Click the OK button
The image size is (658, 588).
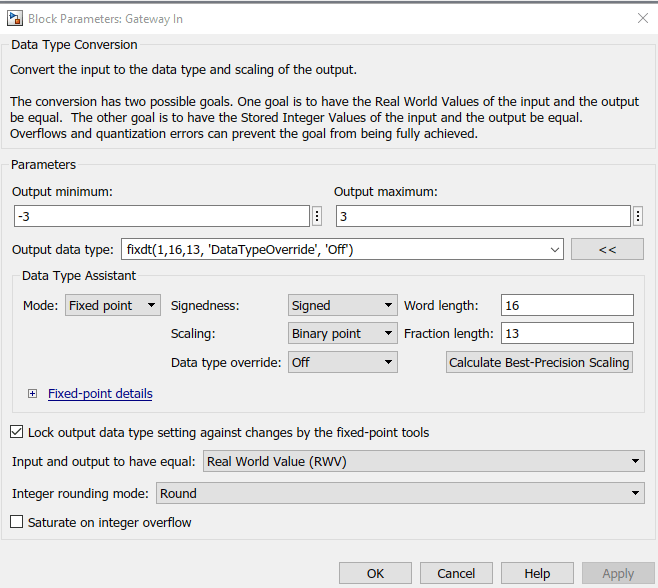(375, 573)
